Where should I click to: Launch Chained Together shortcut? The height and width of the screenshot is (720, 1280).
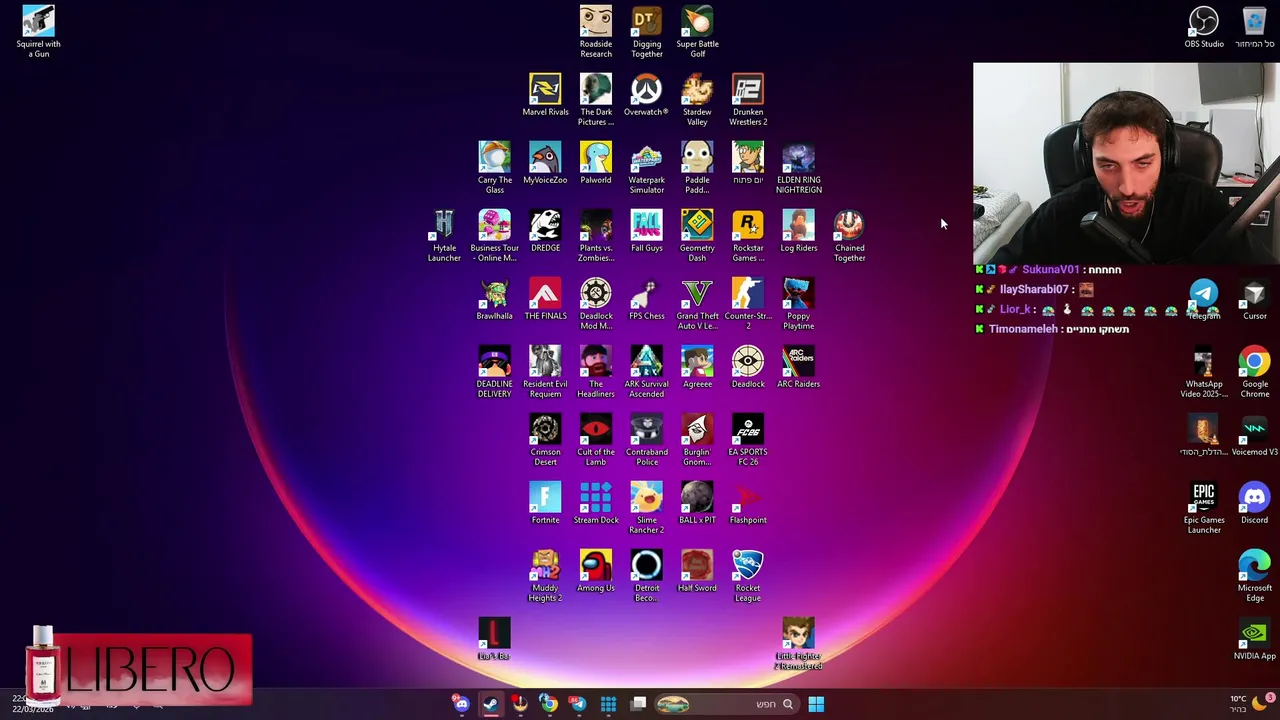point(849,235)
